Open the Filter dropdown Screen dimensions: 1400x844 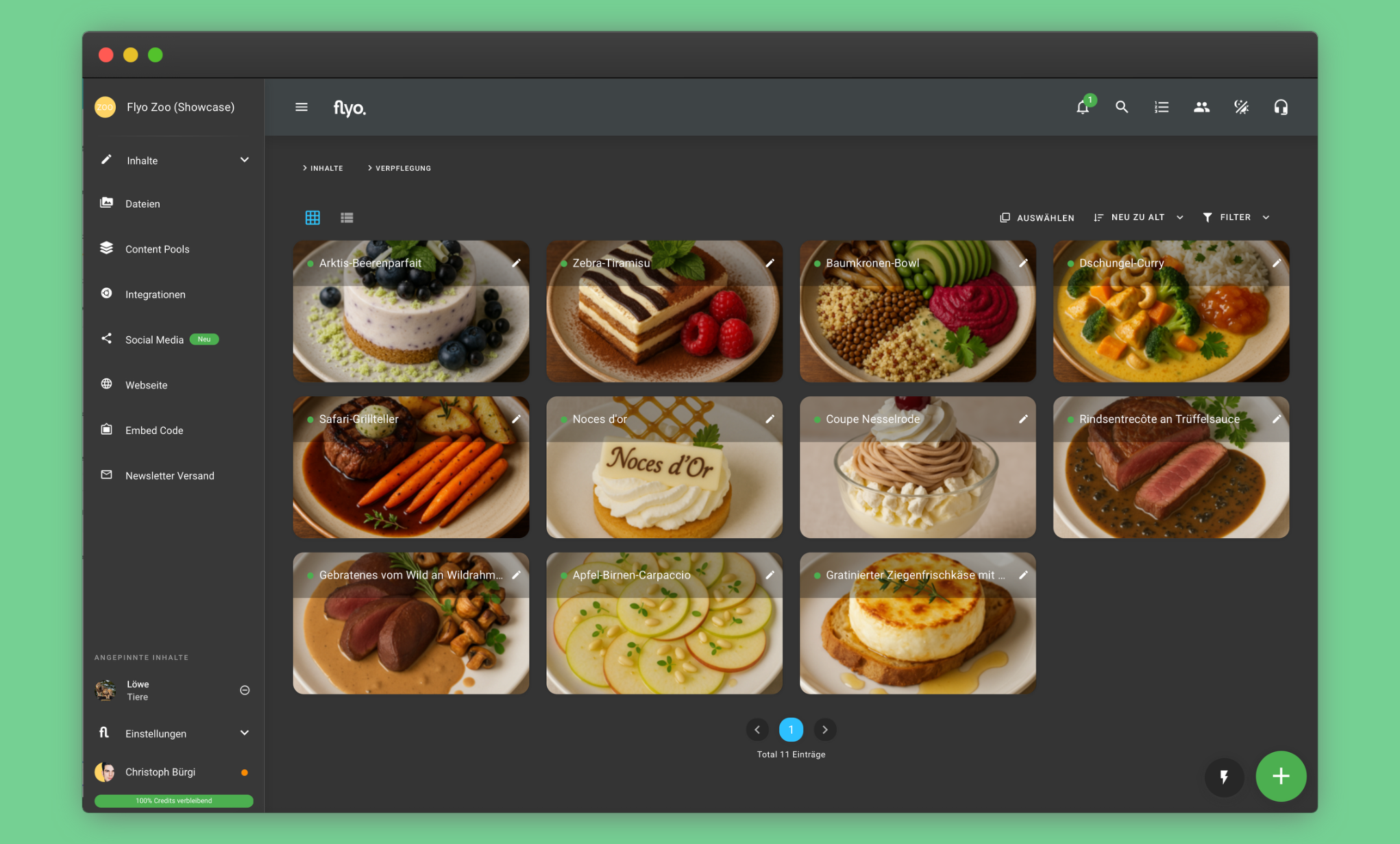[x=1236, y=217]
